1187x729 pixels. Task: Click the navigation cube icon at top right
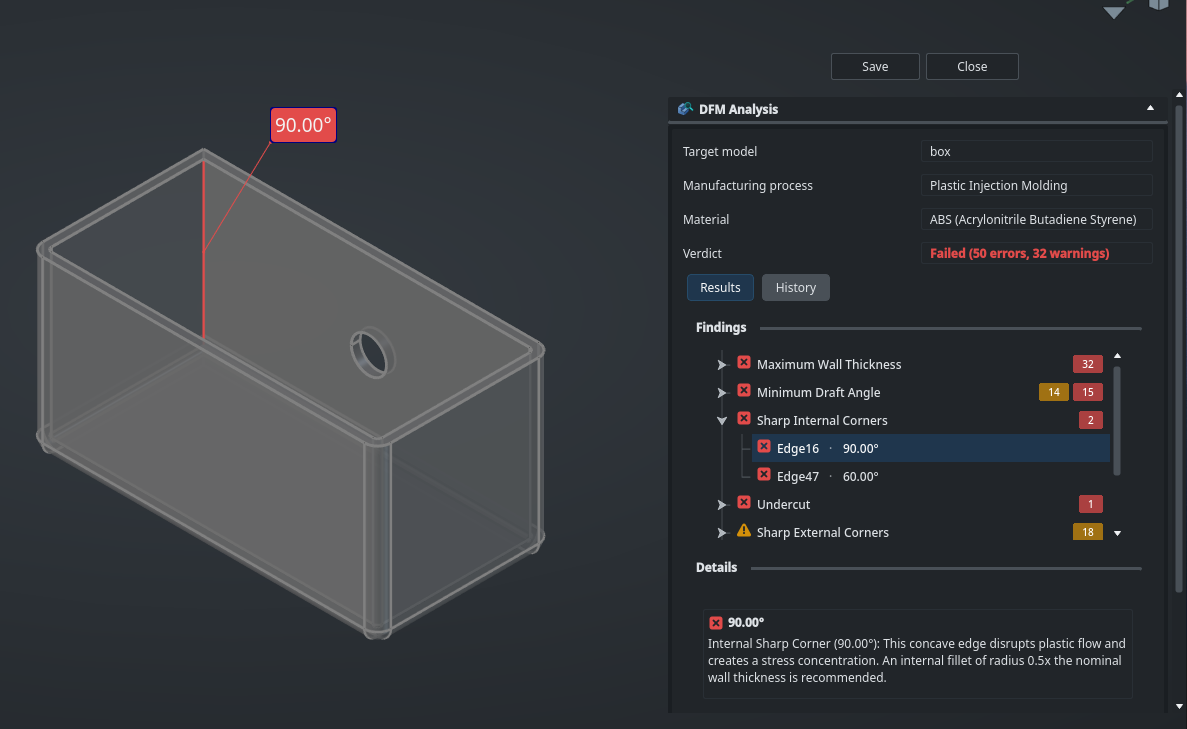[1158, 7]
